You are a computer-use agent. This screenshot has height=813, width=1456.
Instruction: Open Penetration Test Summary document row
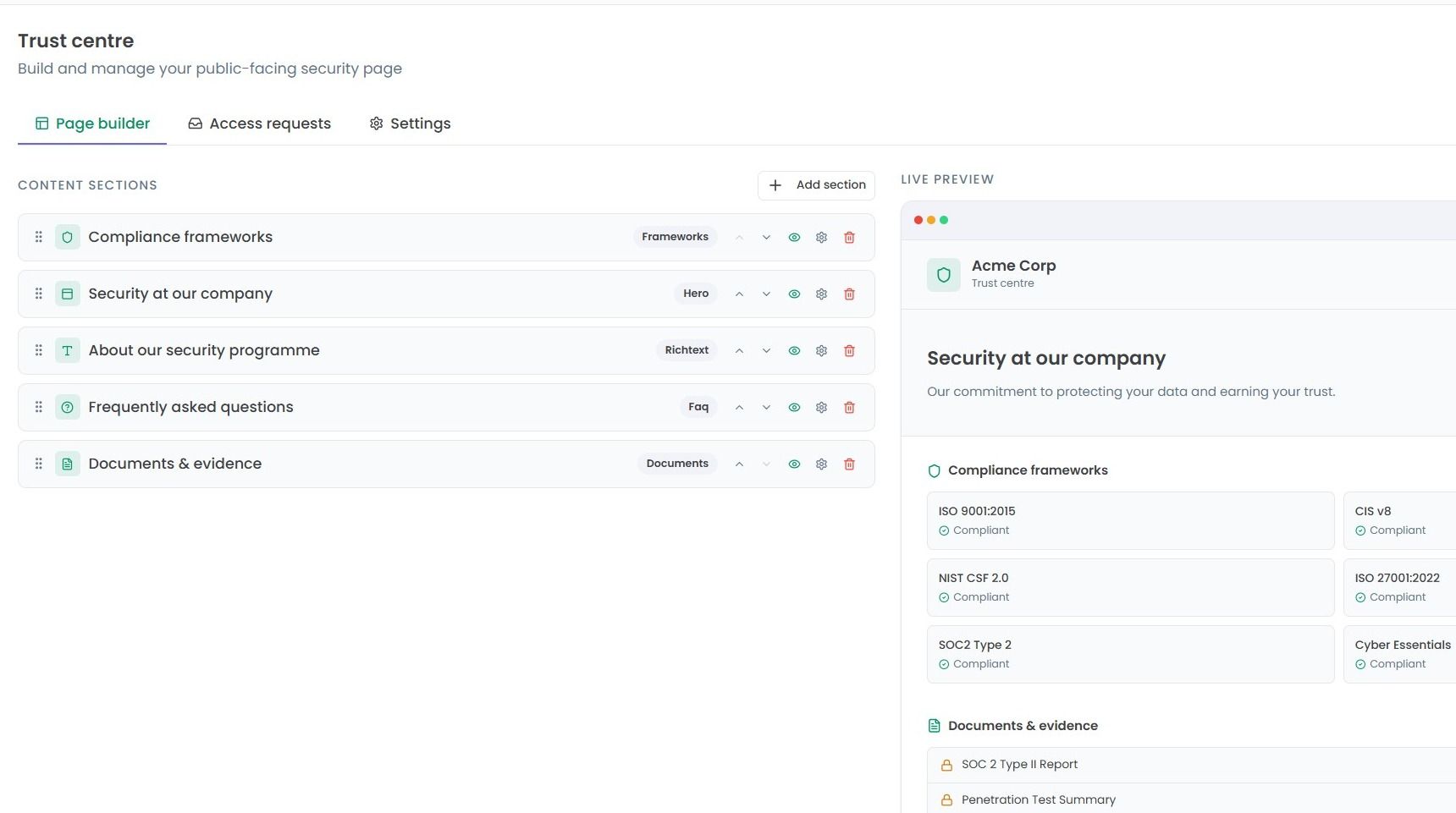pyautogui.click(x=1192, y=799)
